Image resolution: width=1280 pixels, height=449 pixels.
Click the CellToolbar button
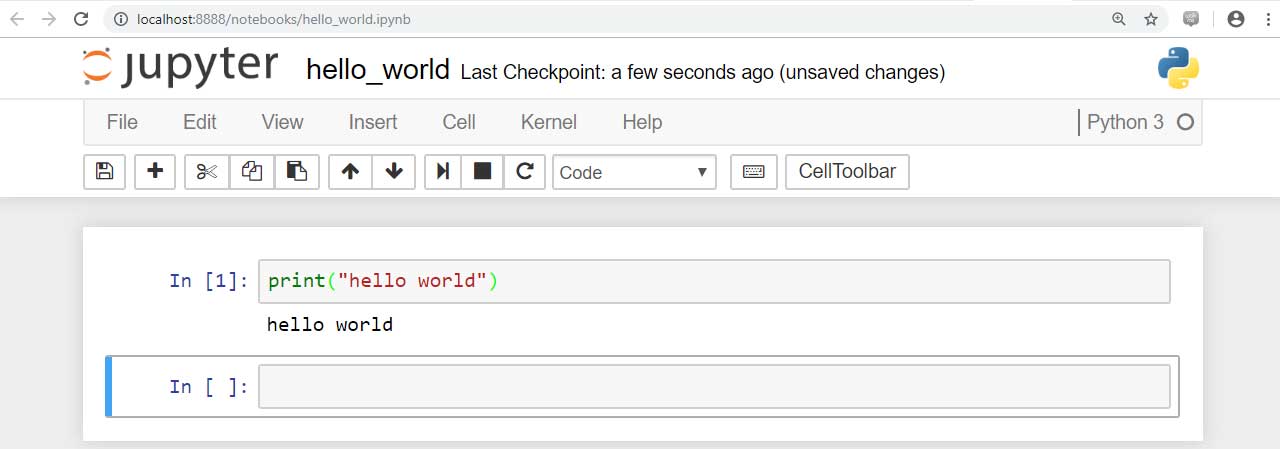click(847, 171)
